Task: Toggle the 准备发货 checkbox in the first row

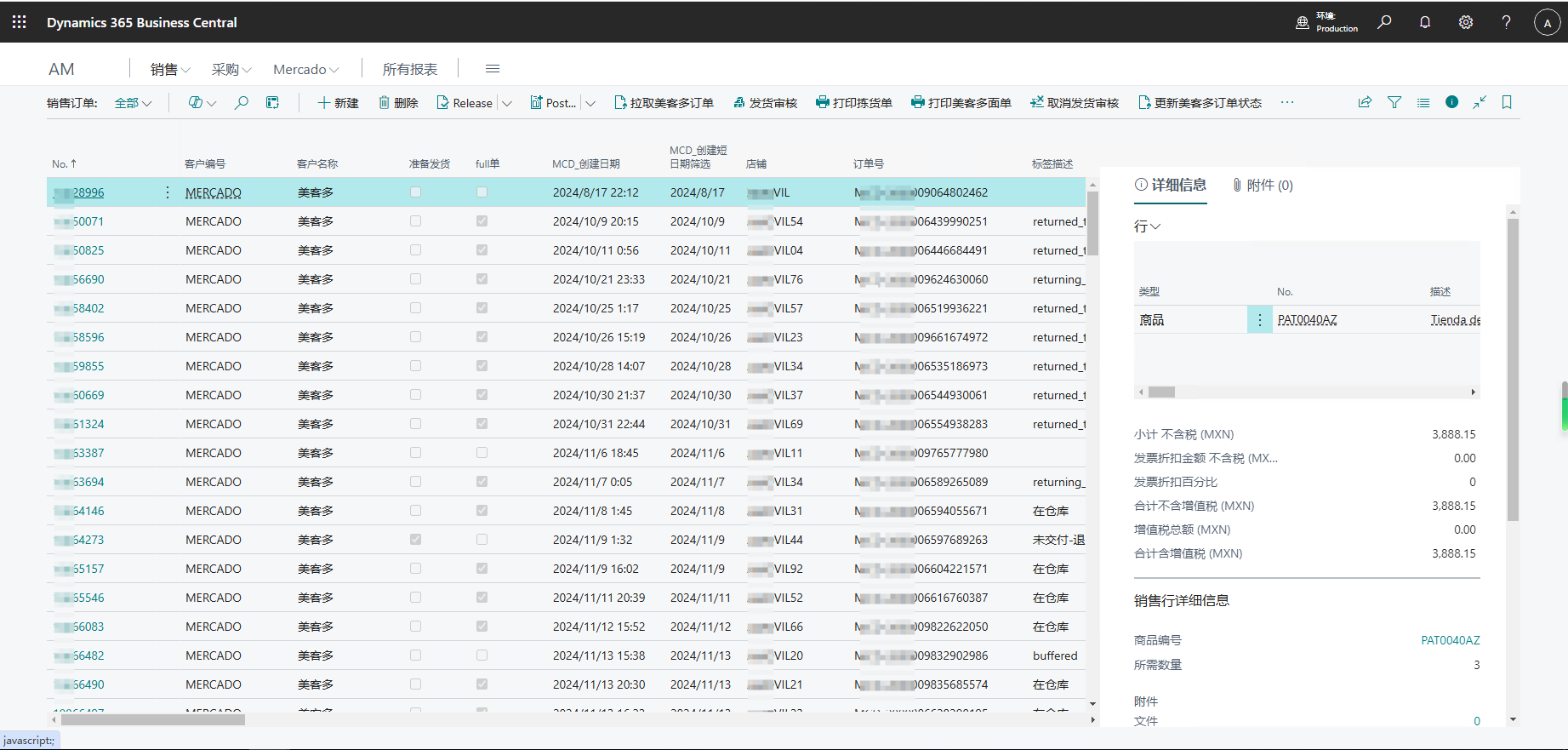Action: click(x=415, y=192)
